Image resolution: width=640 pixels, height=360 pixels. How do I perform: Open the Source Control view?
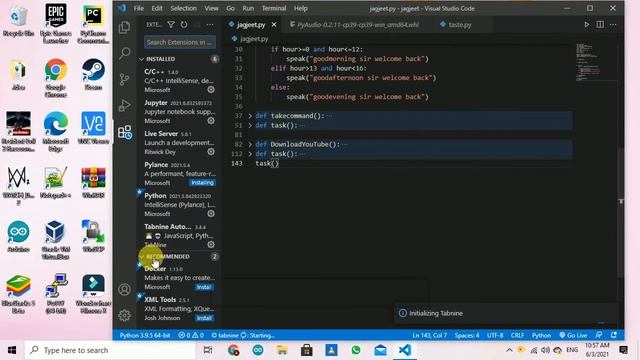[x=124, y=79]
